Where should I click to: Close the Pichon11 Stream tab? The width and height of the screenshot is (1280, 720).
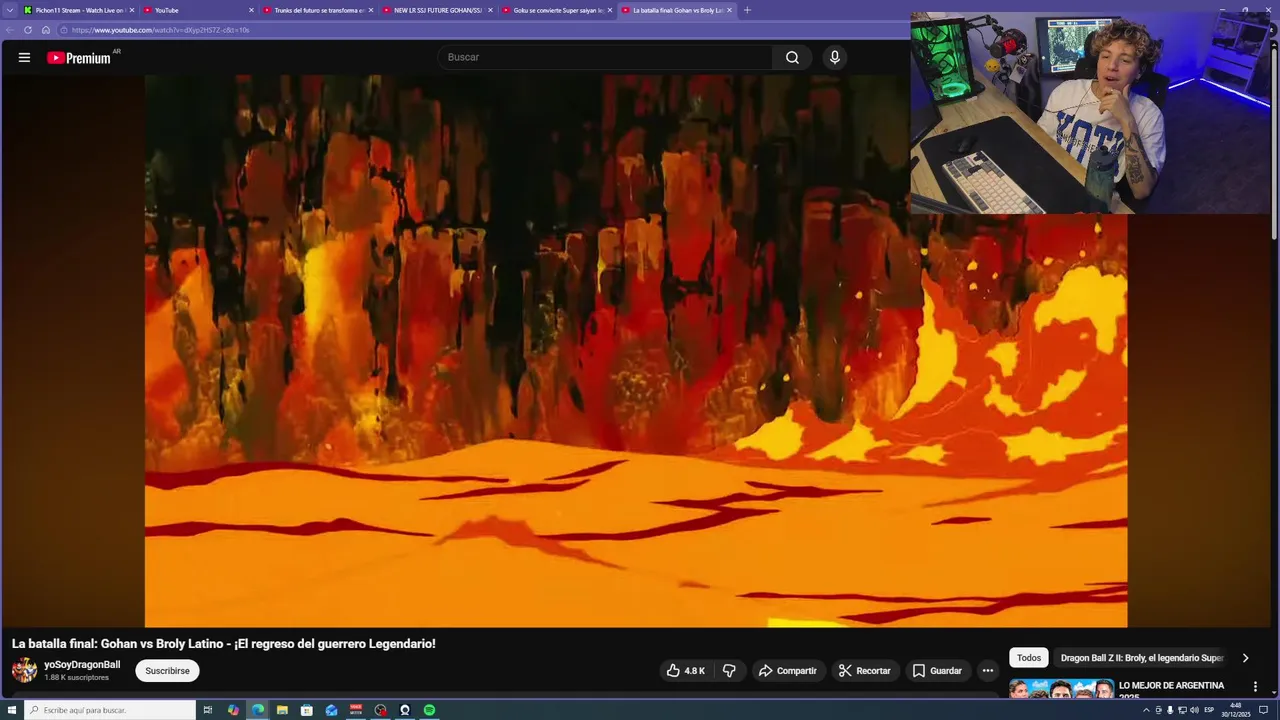[131, 10]
